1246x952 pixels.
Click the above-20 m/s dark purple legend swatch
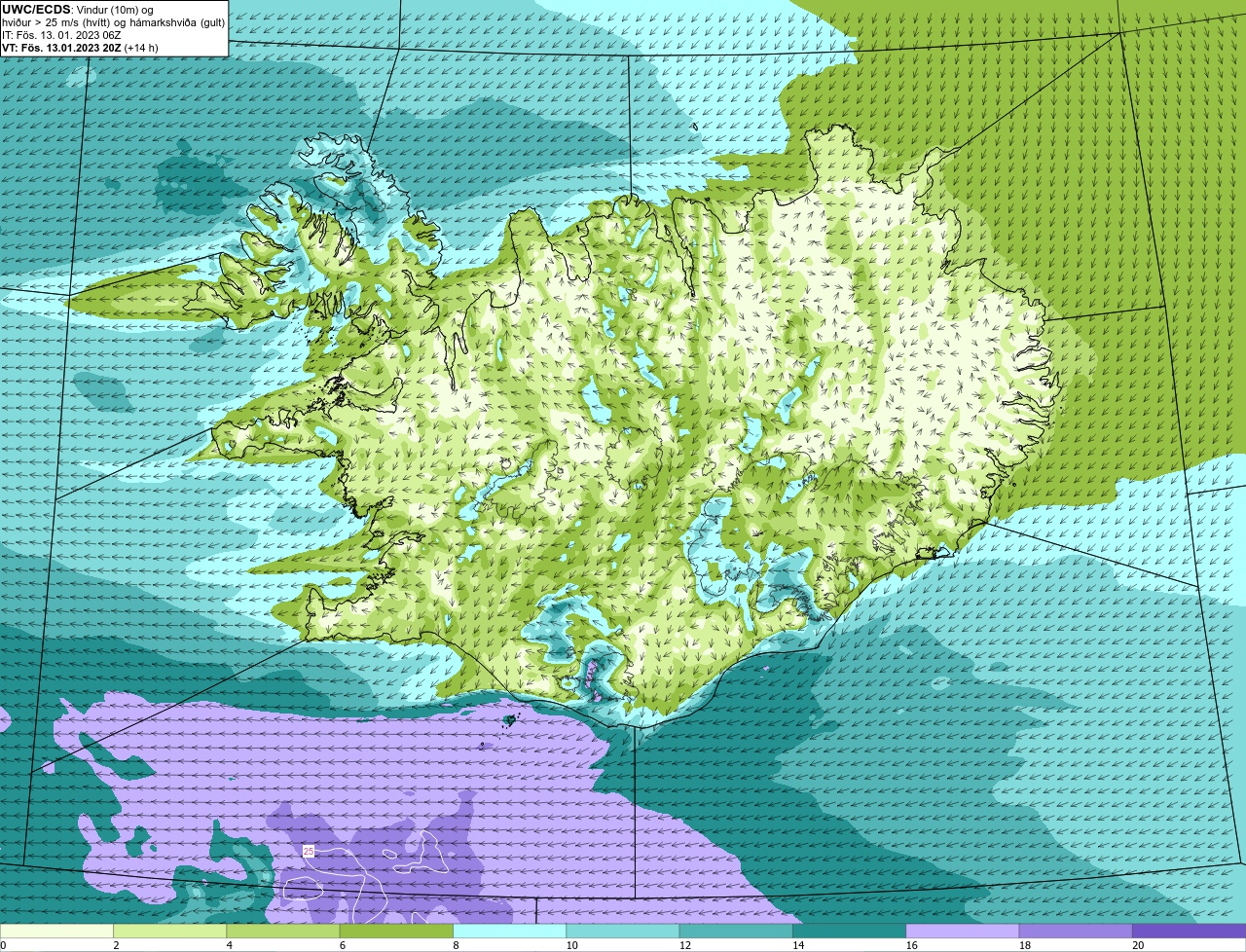pos(1189,932)
